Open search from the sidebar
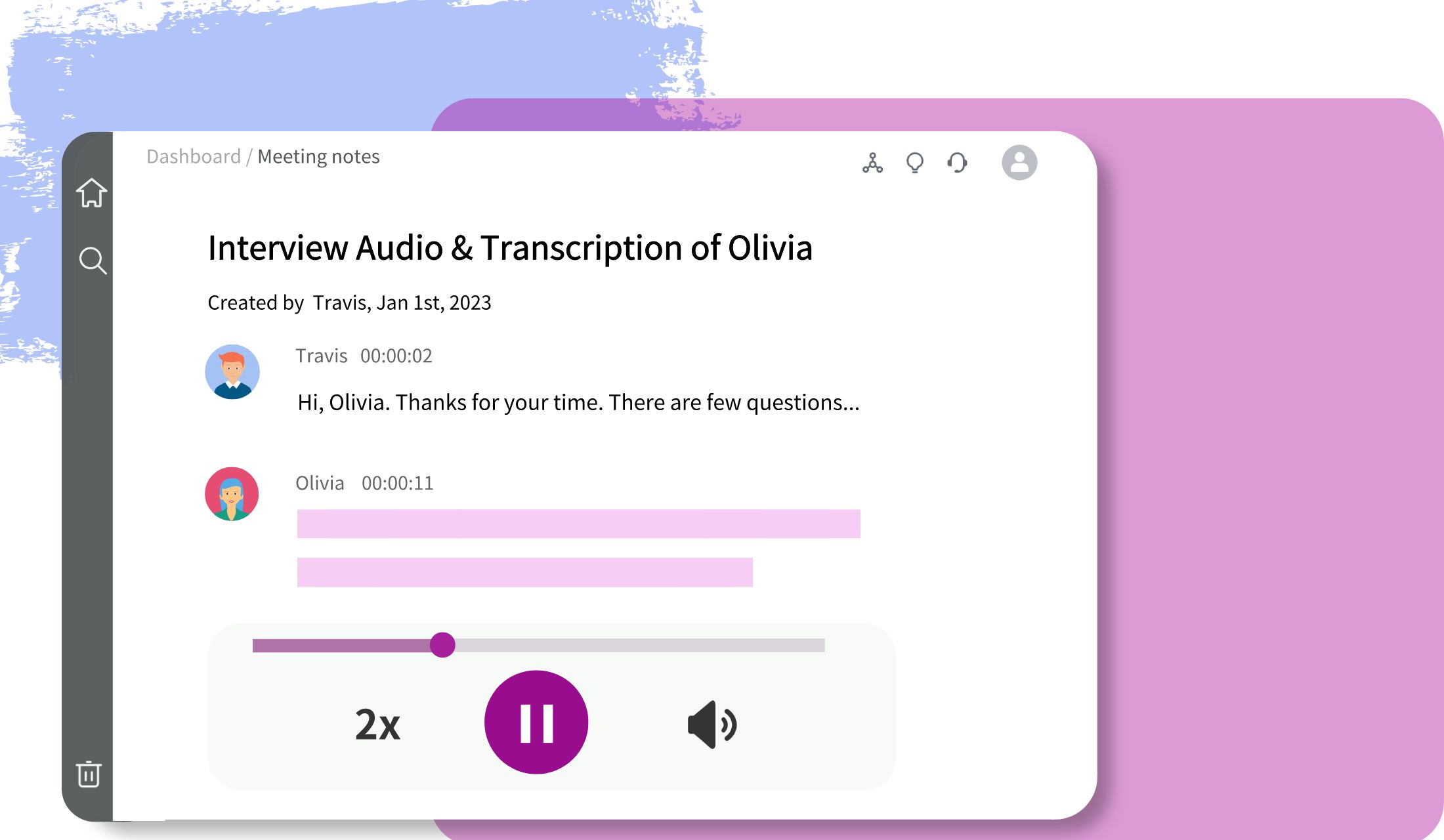The width and height of the screenshot is (1444, 840). pos(93,261)
